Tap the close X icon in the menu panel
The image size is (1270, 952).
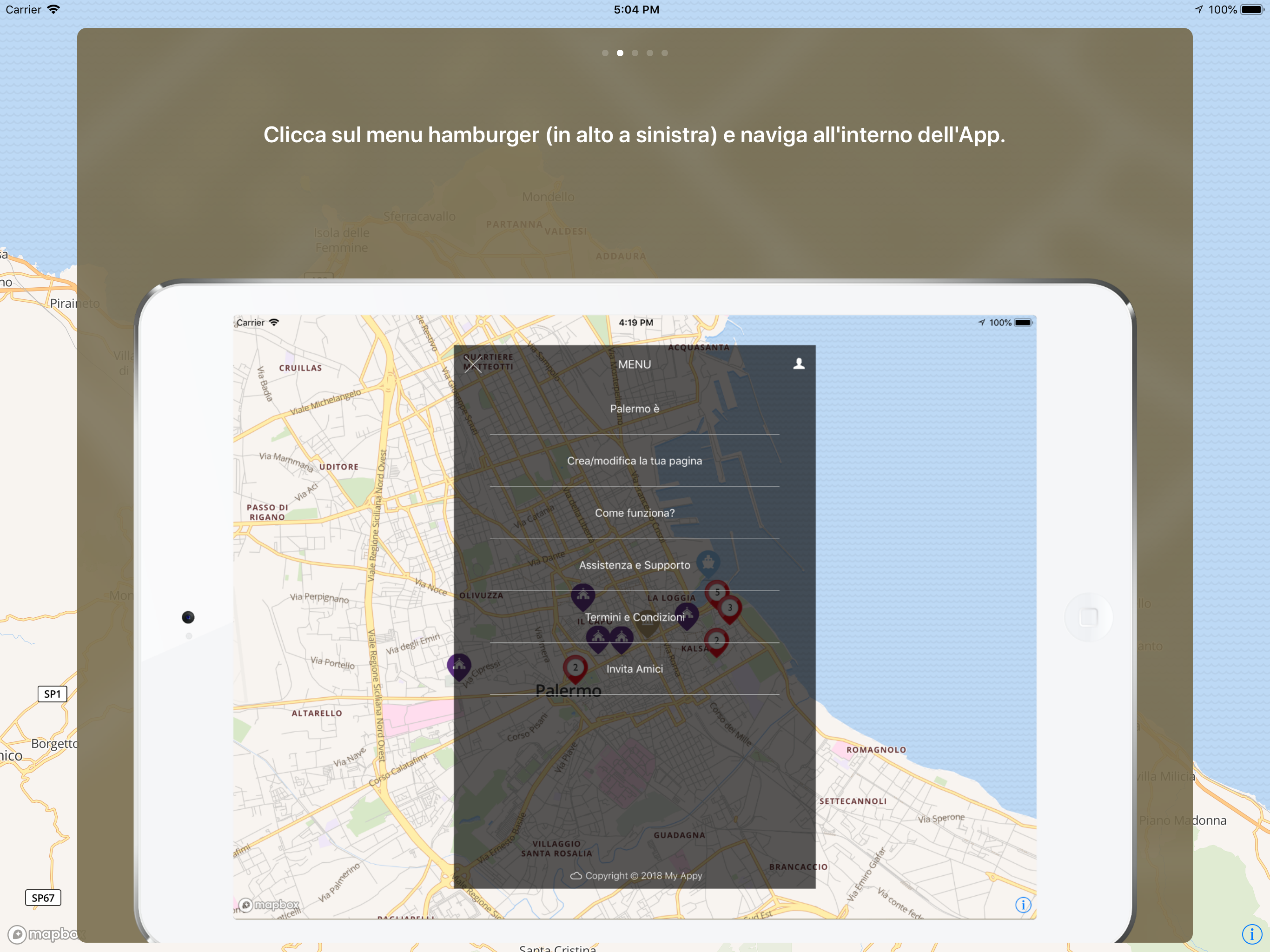tap(472, 364)
